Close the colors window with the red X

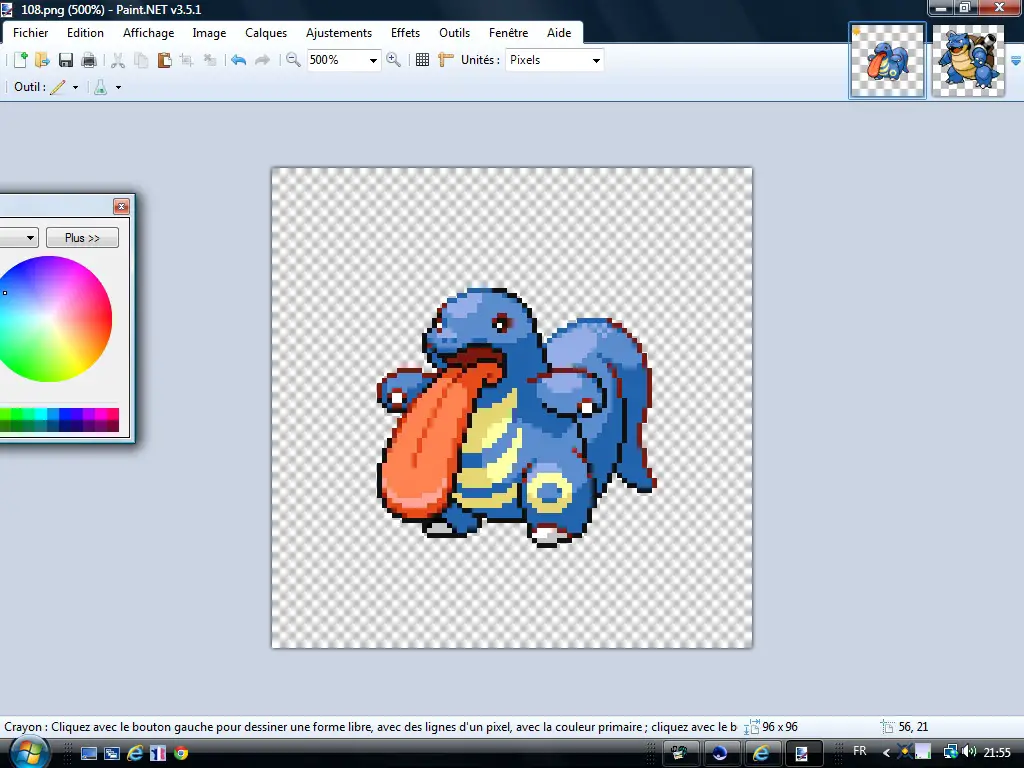coord(121,206)
